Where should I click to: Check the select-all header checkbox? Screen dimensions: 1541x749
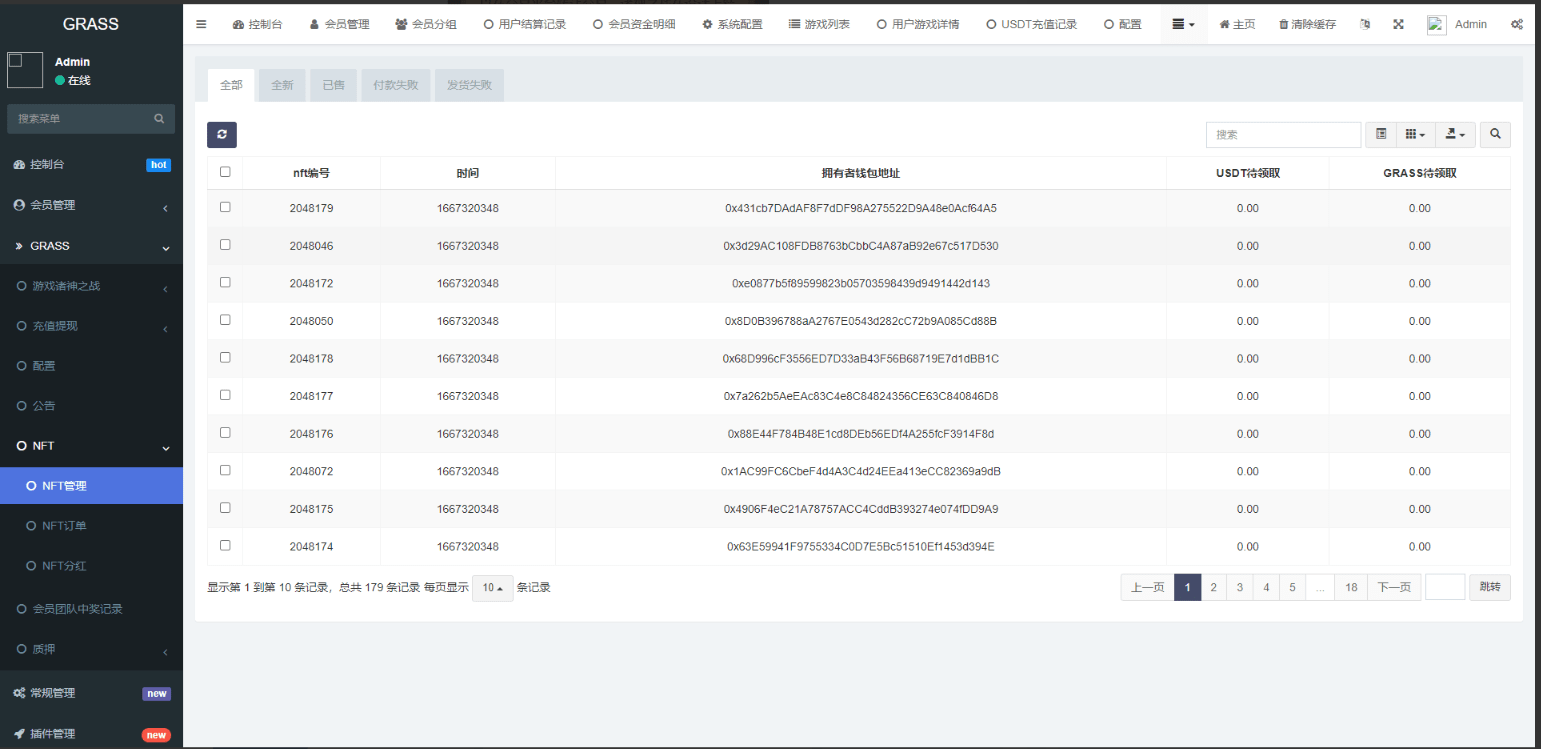[225, 172]
